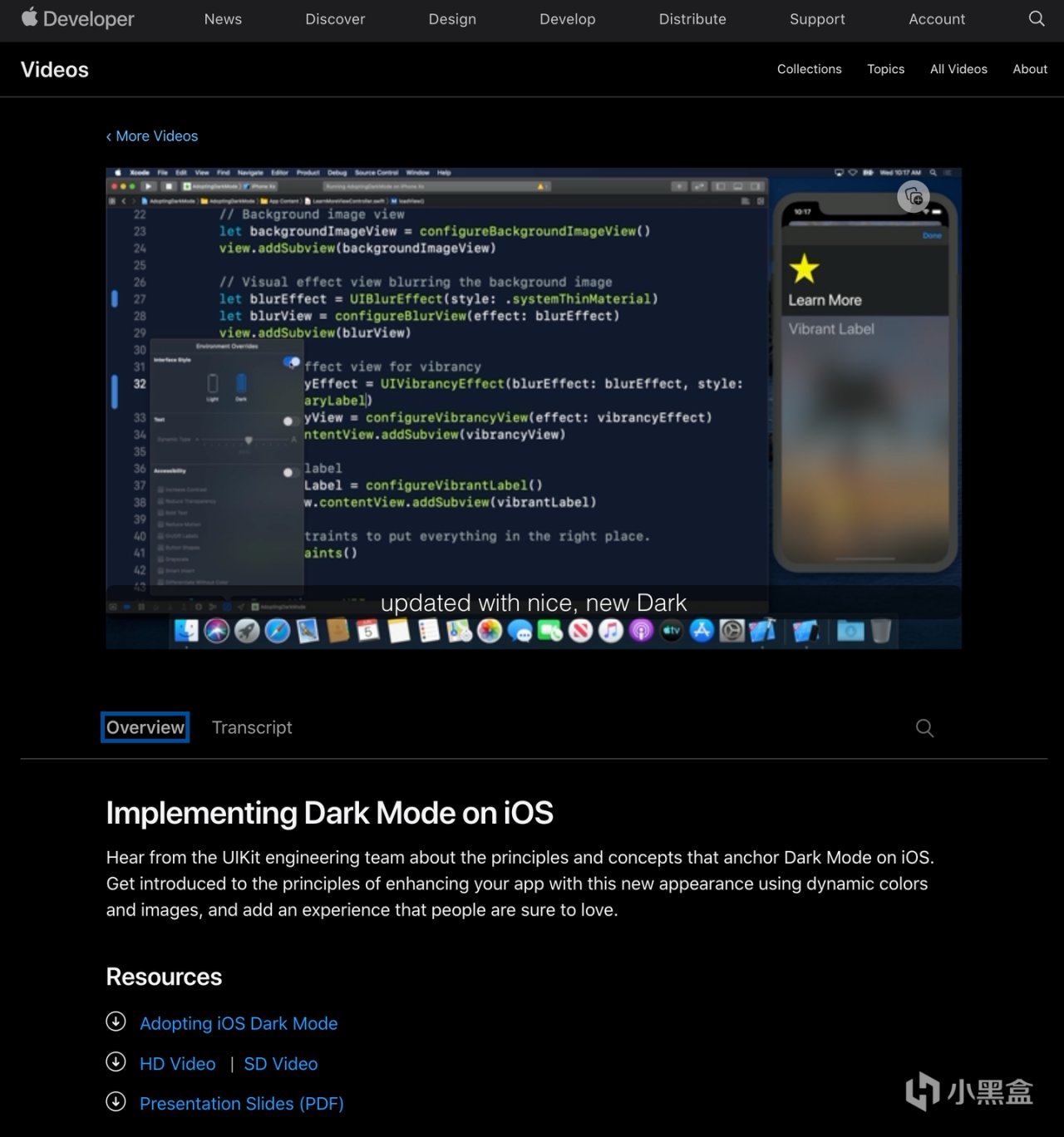Open the transcript search magnifier icon
The width and height of the screenshot is (1064, 1137).
[924, 728]
